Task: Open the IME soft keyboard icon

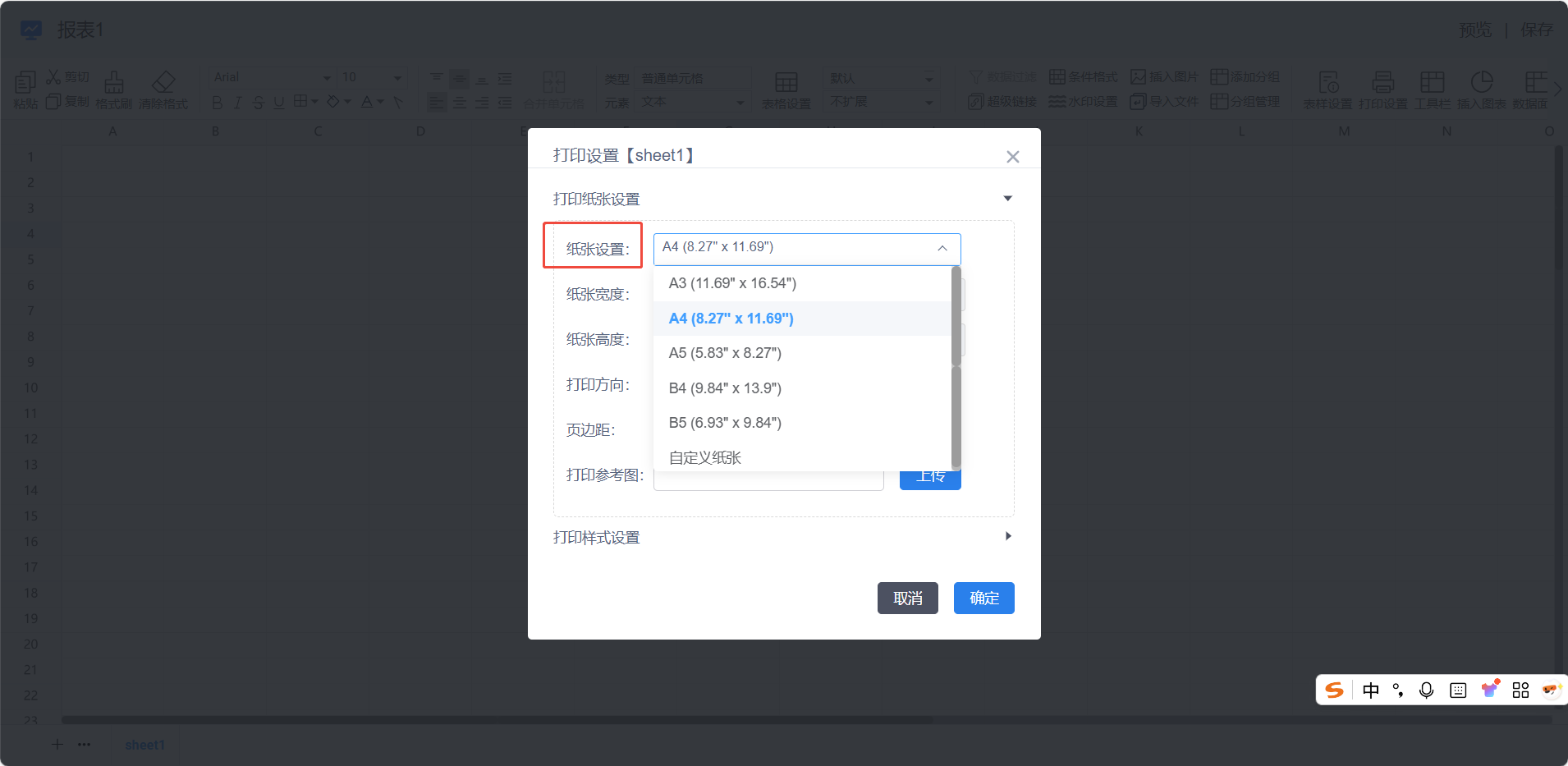Action: (x=1458, y=690)
